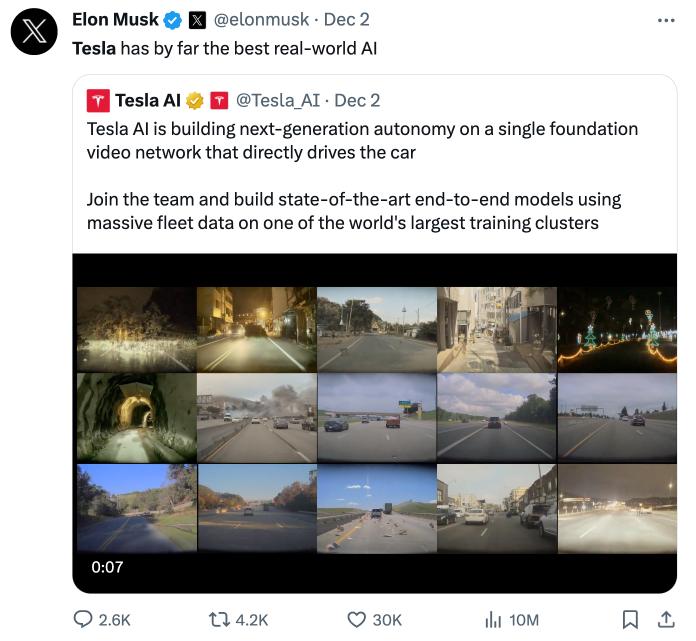Open the @Tesla_AI handle link

tap(278, 100)
